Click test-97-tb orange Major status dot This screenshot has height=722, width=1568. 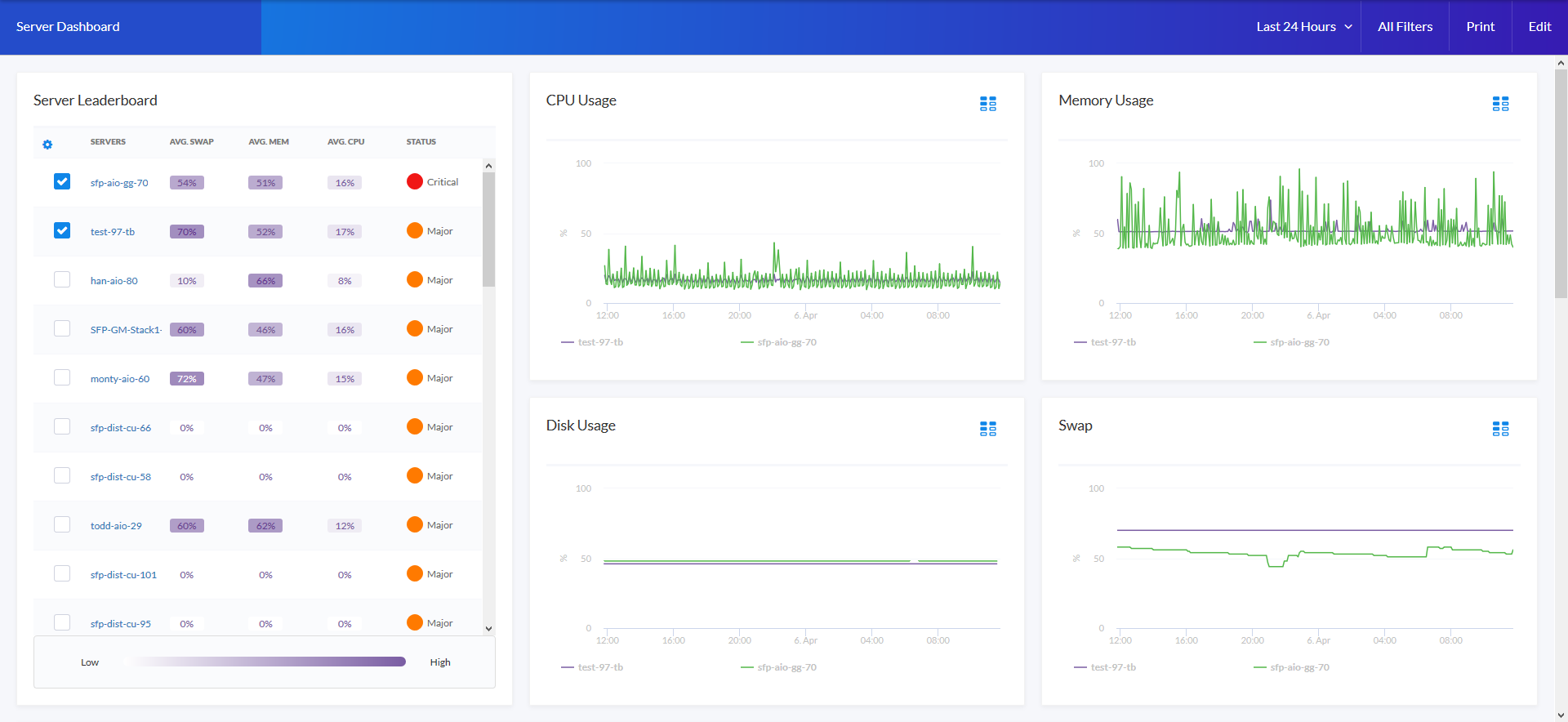coord(415,231)
